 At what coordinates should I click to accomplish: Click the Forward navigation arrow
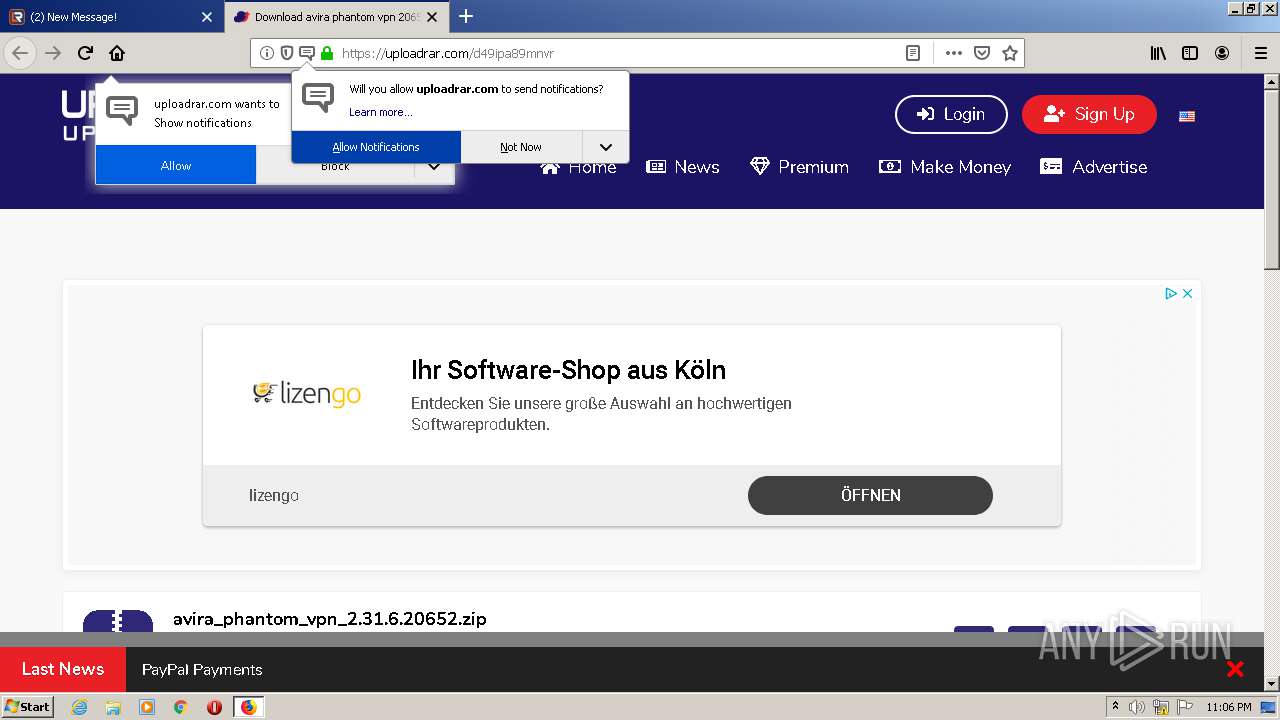(x=53, y=53)
